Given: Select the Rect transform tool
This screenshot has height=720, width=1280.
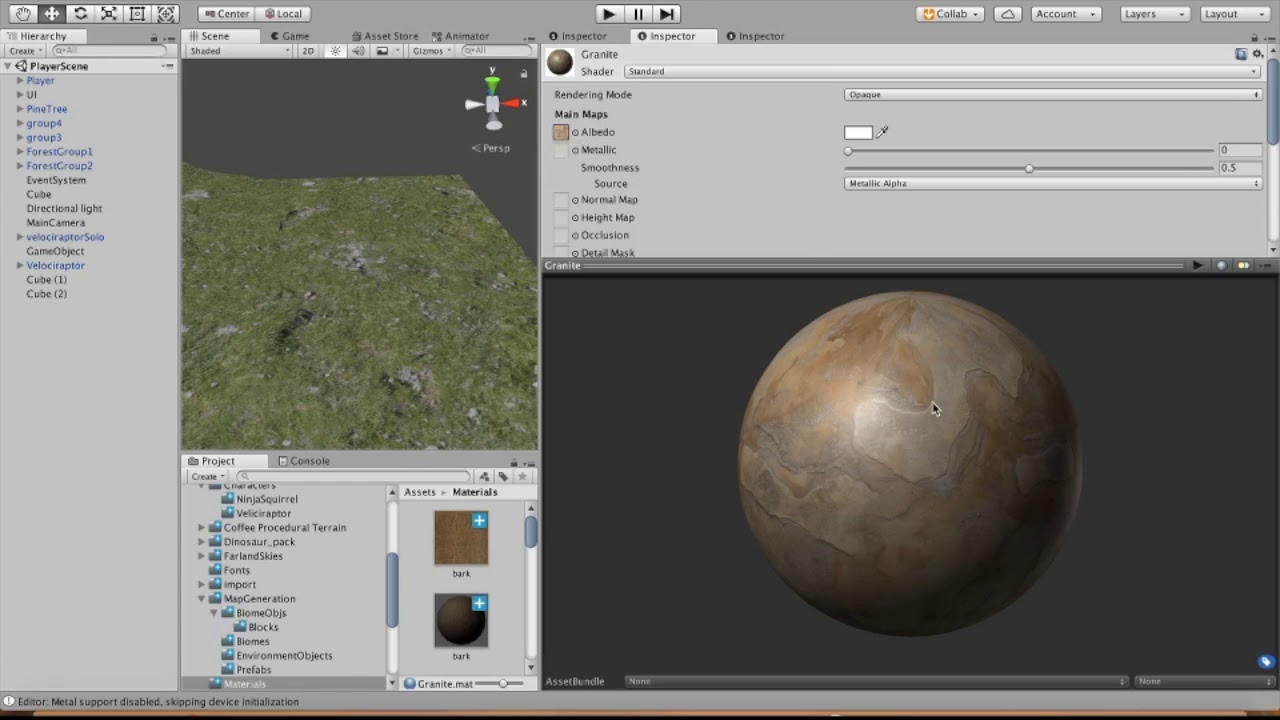Looking at the screenshot, I should click(138, 14).
